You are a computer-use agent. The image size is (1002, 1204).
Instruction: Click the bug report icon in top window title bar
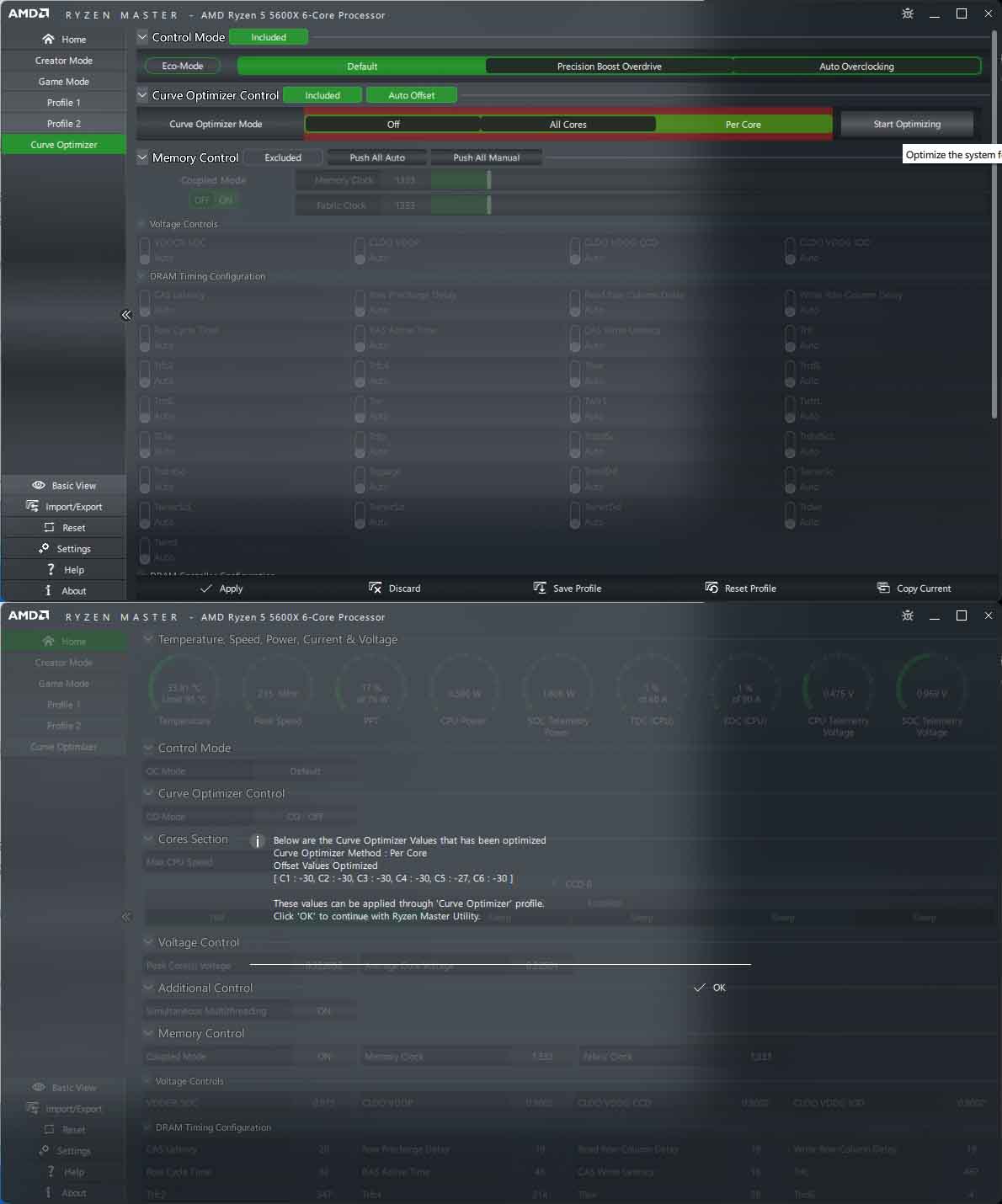point(908,13)
